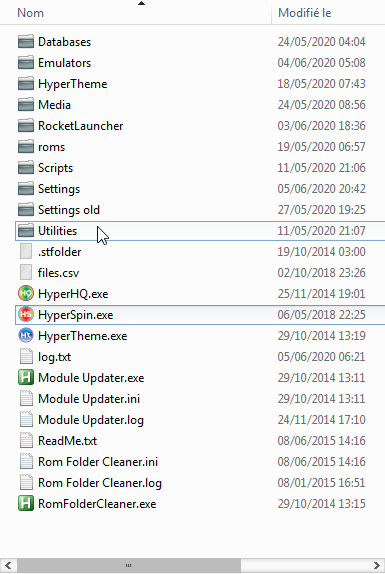Select the log.txt file name
The image size is (385, 574).
click(54, 357)
